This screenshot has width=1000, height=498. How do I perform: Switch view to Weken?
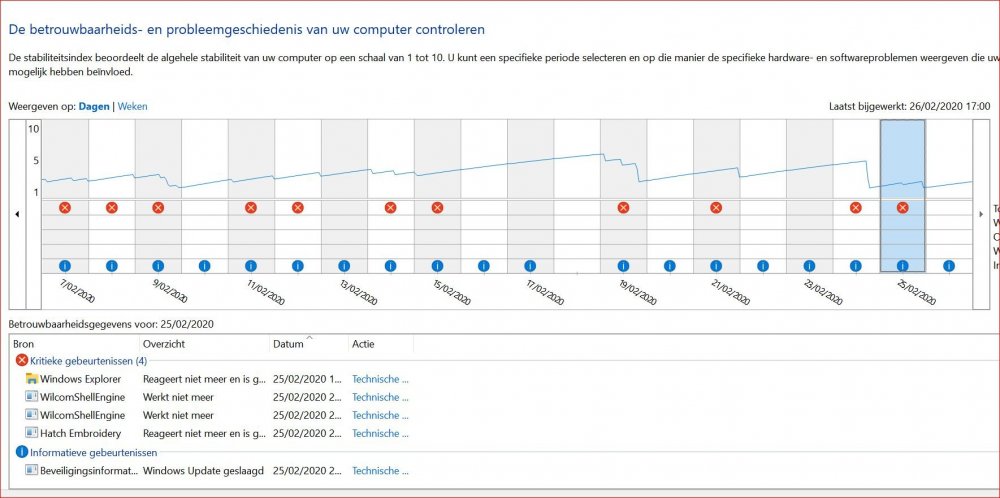pos(133,106)
